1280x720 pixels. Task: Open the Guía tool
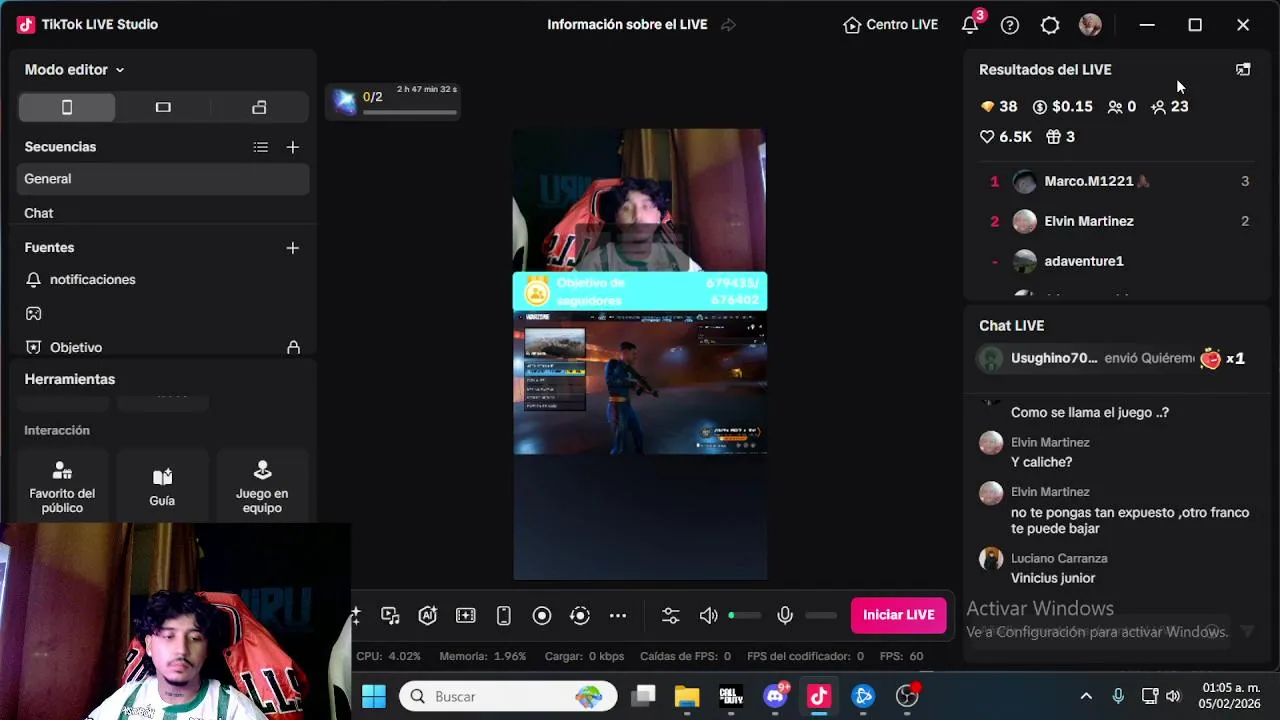click(162, 486)
